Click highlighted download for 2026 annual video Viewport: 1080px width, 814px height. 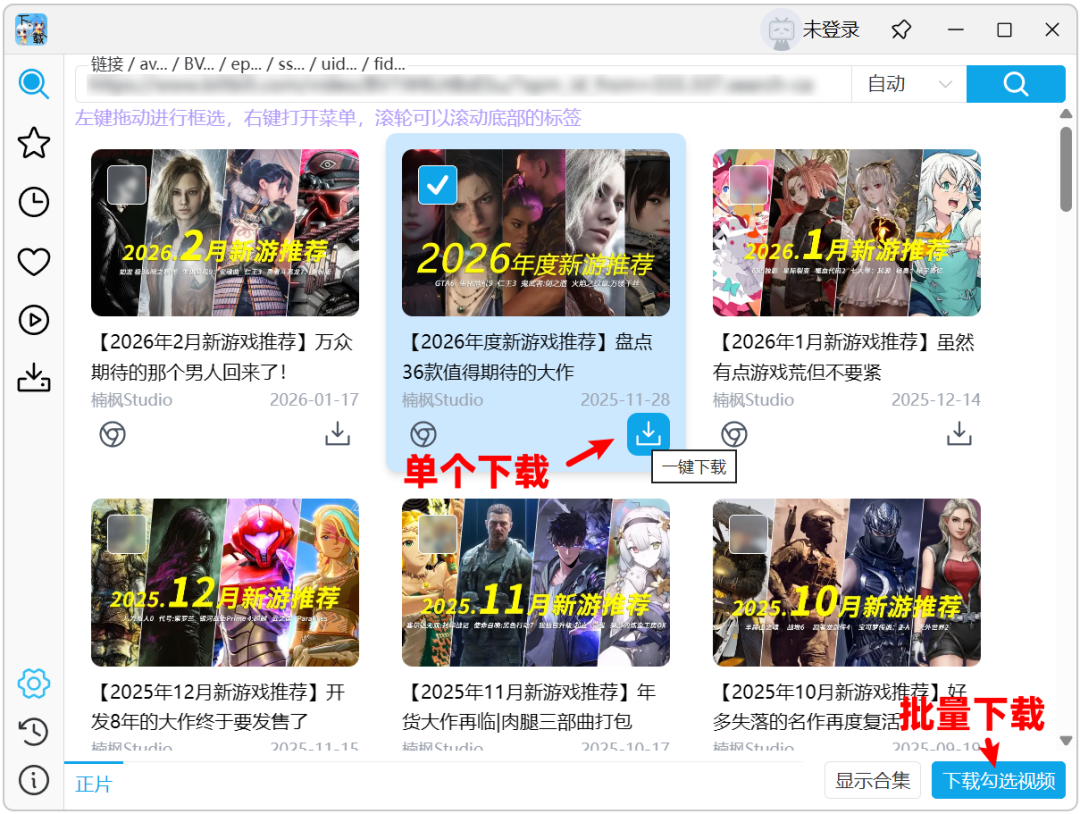[648, 434]
